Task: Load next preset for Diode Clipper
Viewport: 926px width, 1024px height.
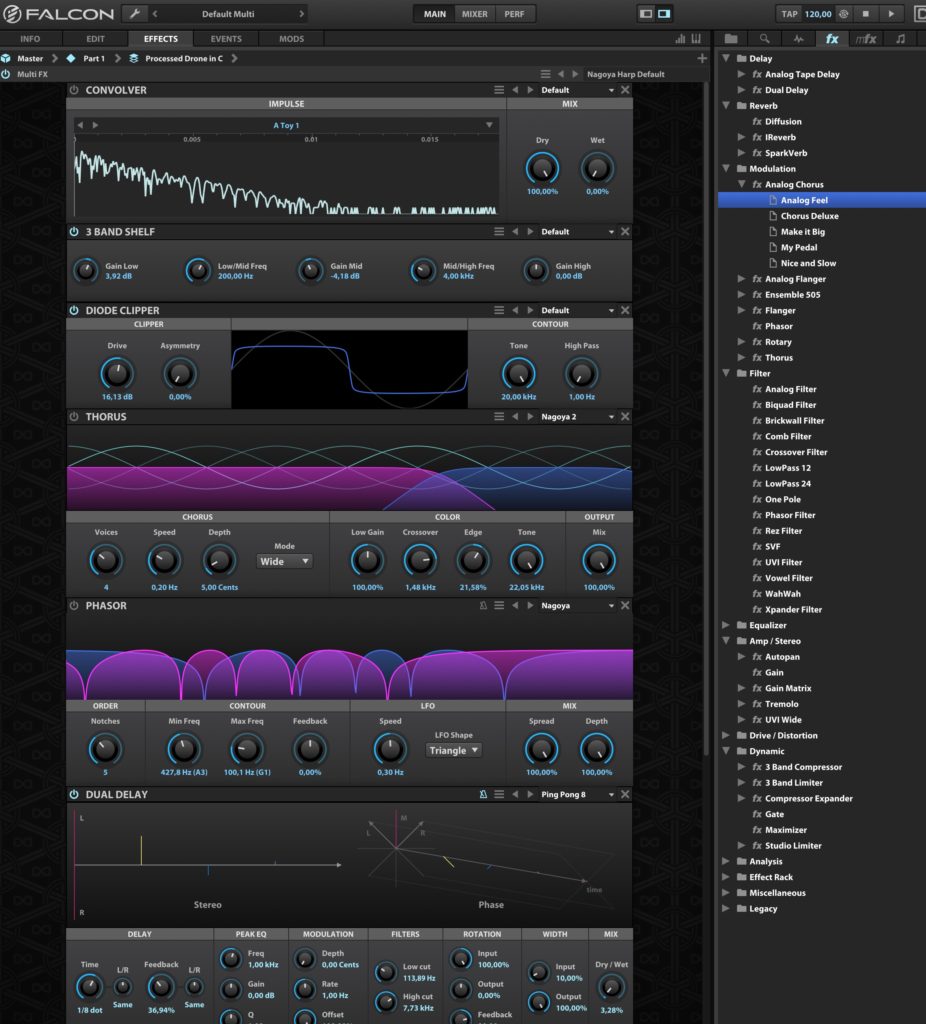Action: [x=530, y=310]
